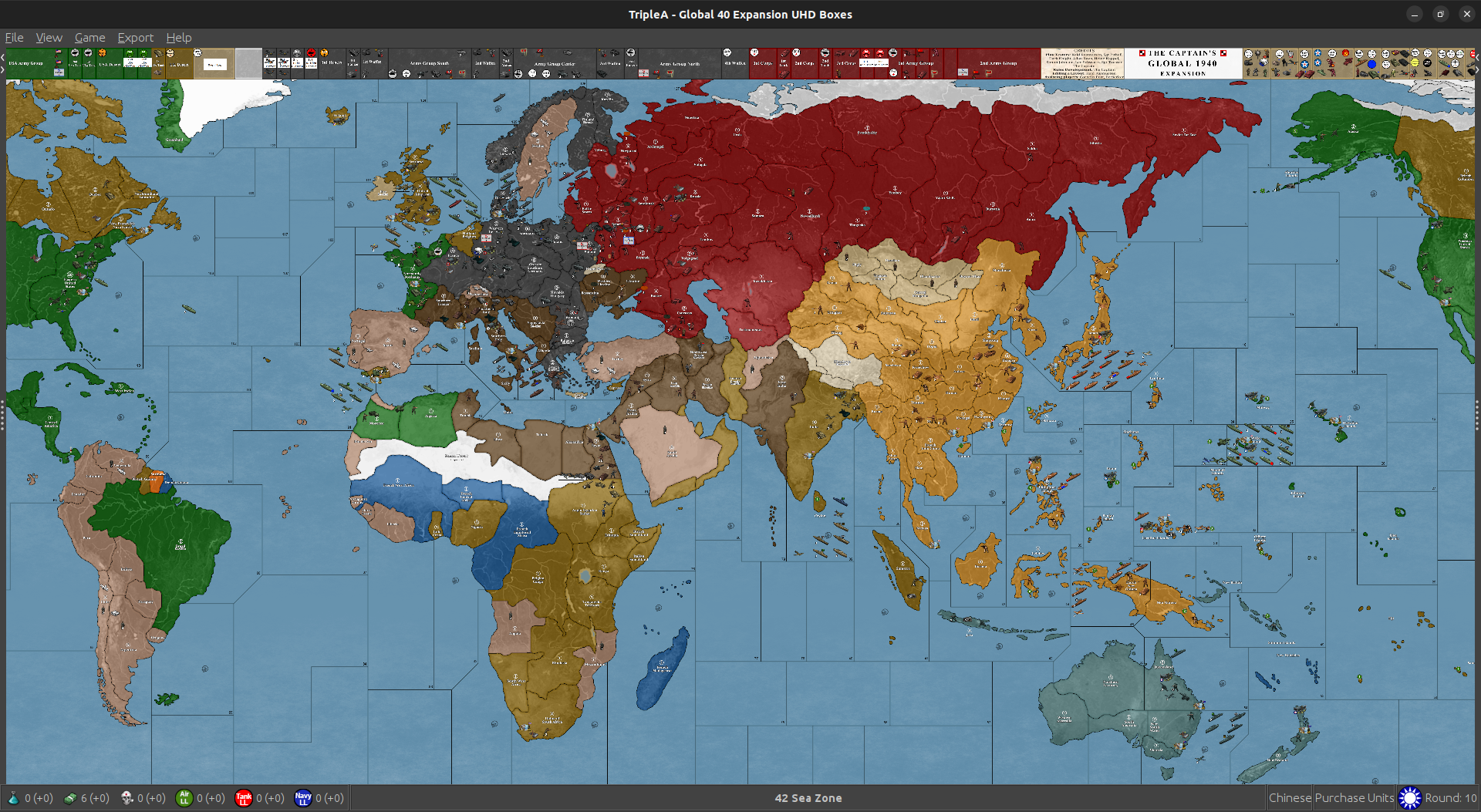
Task: Click the Chinese sun flag beside Round 10
Action: point(1411,798)
